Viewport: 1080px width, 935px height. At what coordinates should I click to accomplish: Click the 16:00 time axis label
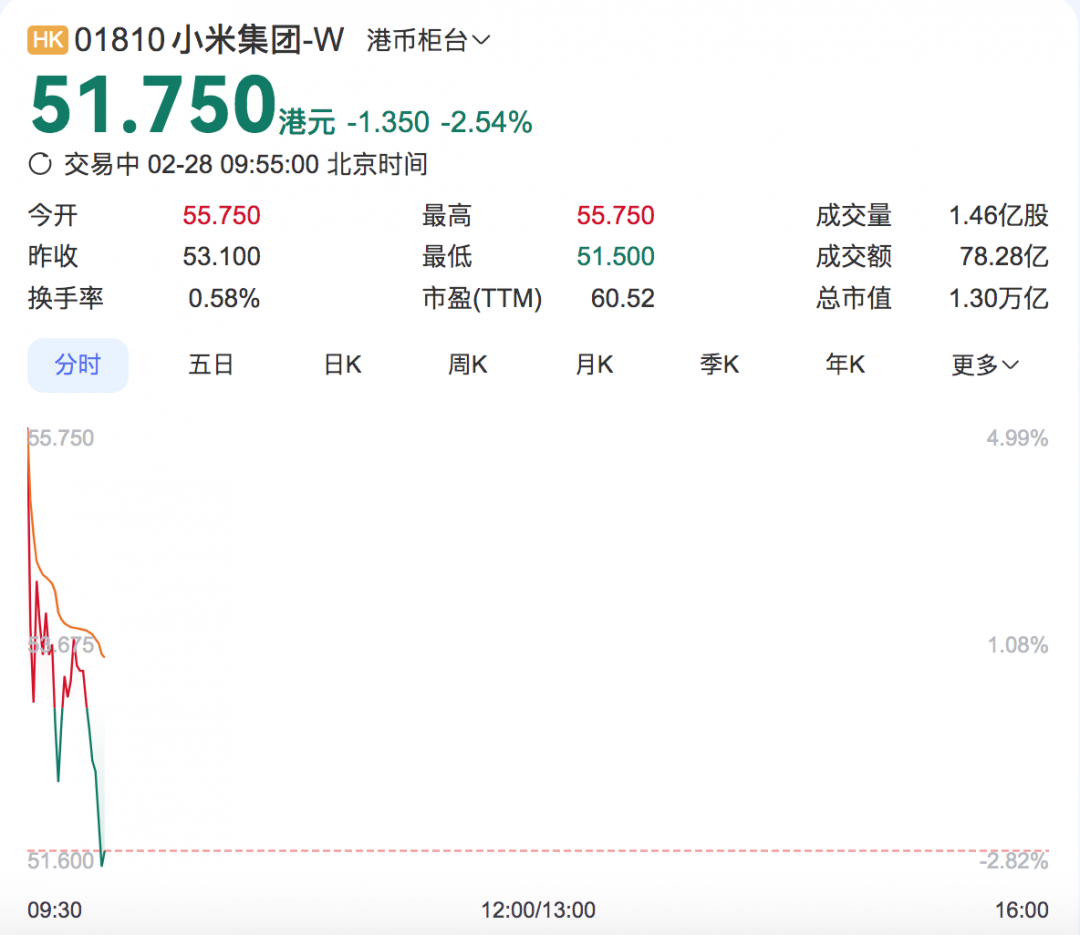click(x=1021, y=910)
